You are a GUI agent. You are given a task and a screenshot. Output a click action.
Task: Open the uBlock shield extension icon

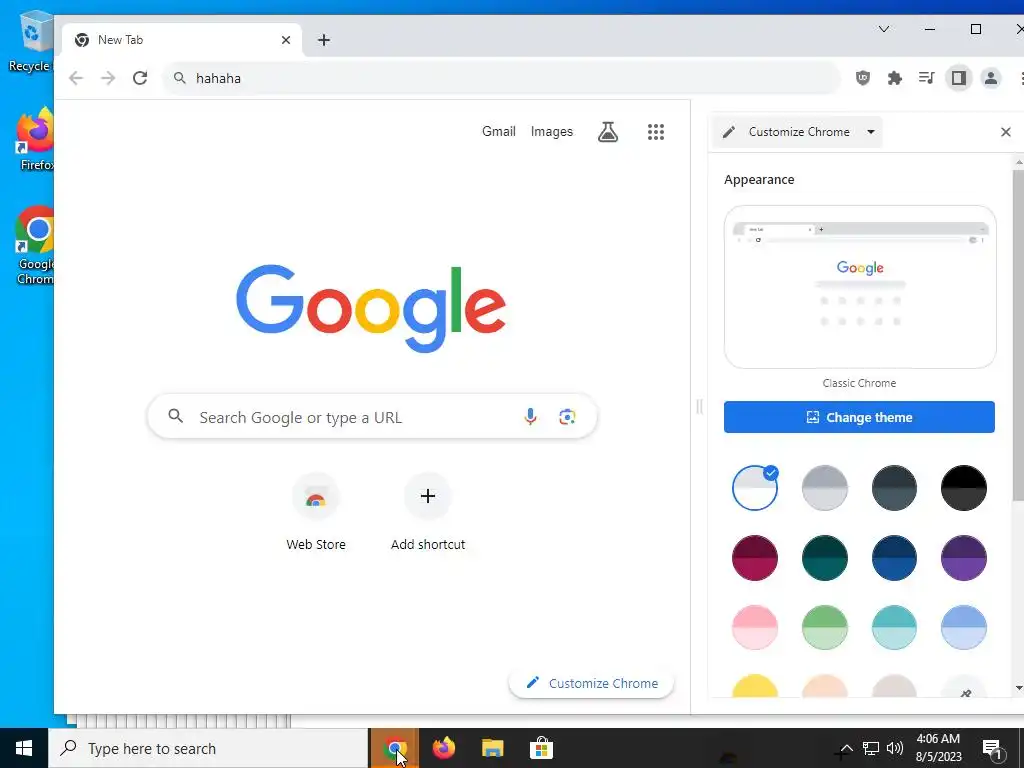pyautogui.click(x=863, y=78)
